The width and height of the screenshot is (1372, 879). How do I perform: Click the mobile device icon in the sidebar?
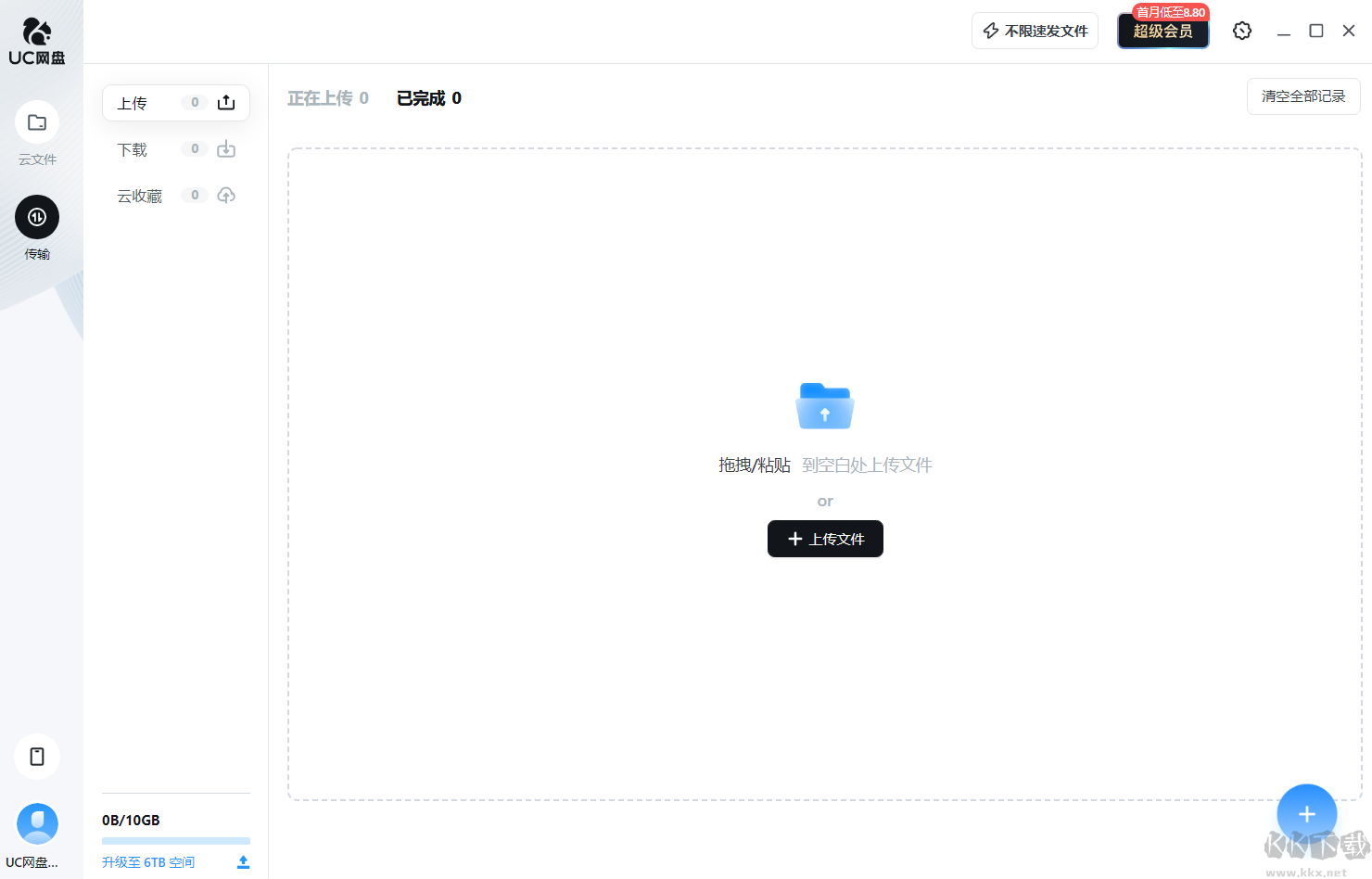coord(36,756)
